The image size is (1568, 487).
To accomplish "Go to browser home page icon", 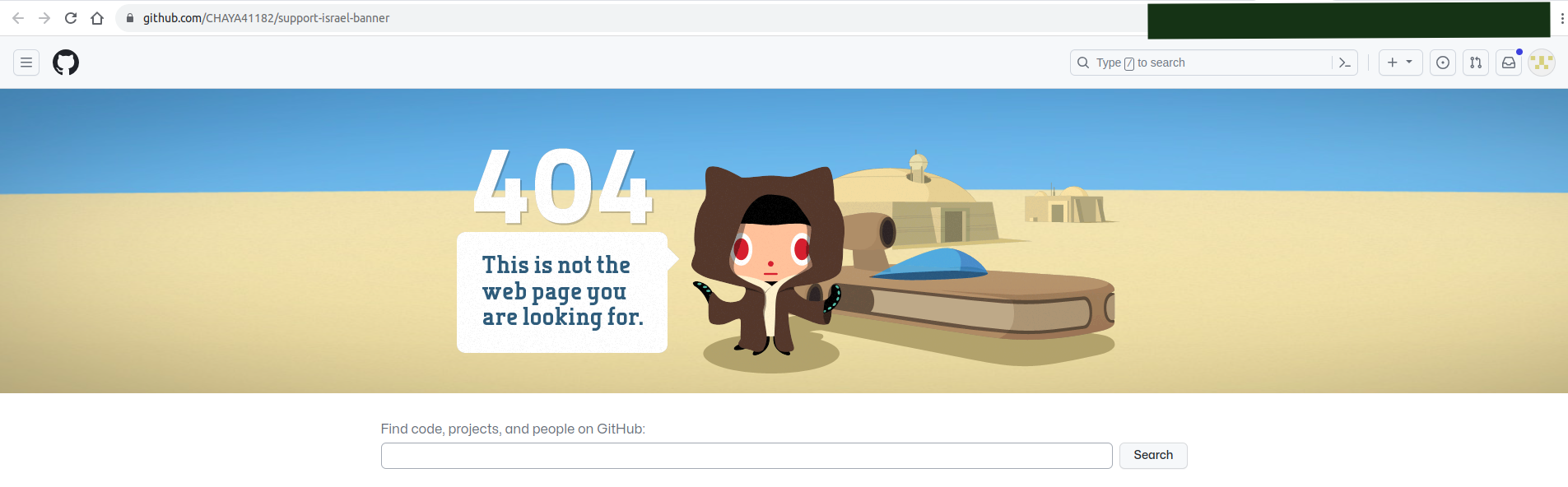I will click(97, 18).
